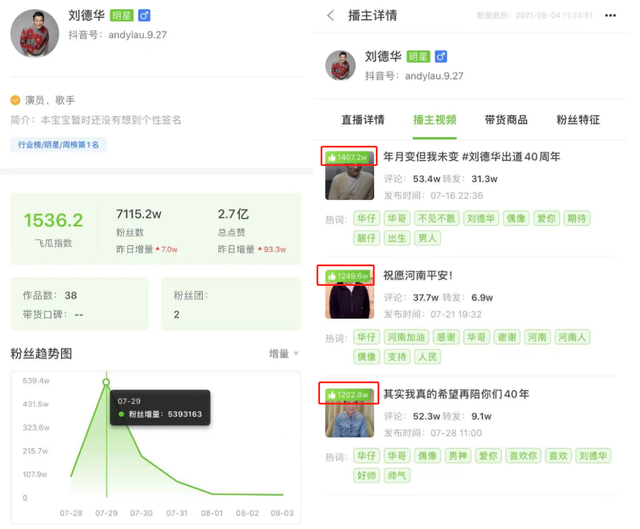This screenshot has width=640, height=529.
Task: Click the 行业榜/明星/周榜第1名 ranking tag
Action: [x=58, y=144]
